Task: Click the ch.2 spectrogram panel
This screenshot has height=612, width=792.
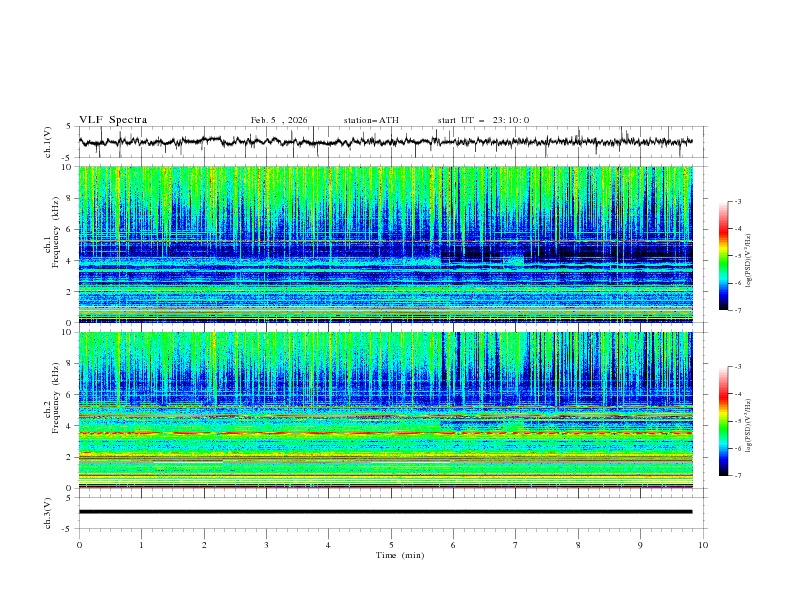Action: tap(385, 410)
